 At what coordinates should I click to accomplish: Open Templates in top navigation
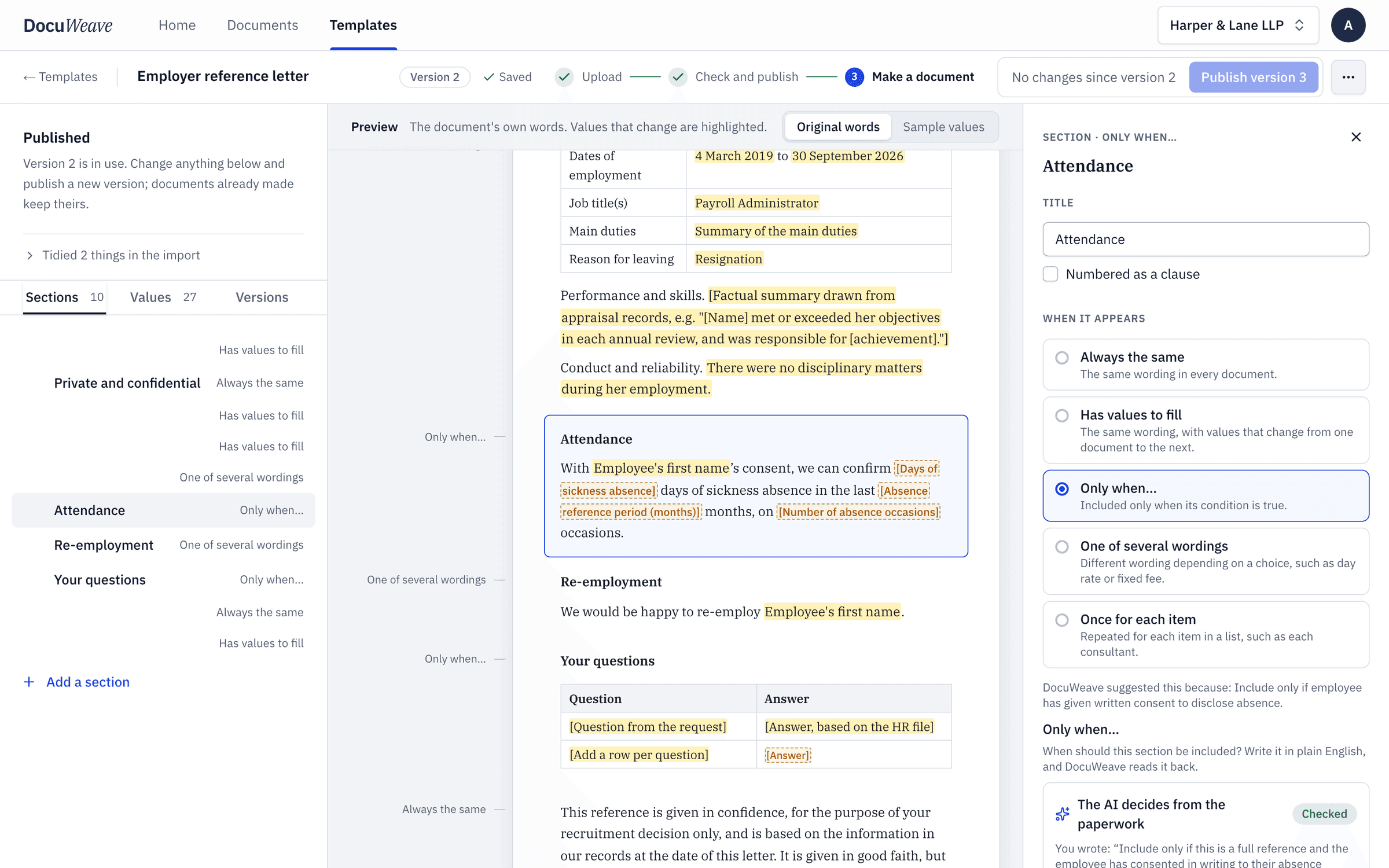pos(363,25)
